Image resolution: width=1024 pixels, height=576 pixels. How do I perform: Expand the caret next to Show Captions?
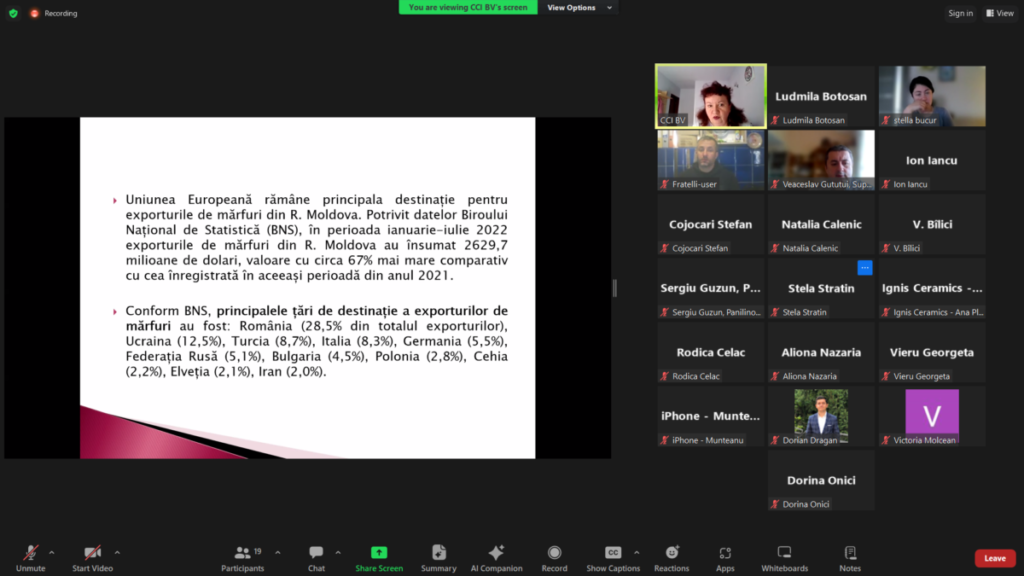(637, 552)
